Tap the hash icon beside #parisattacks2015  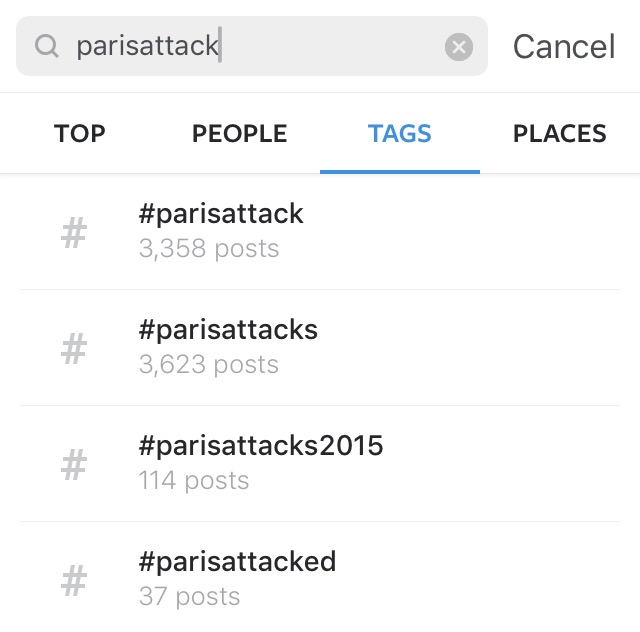point(74,466)
